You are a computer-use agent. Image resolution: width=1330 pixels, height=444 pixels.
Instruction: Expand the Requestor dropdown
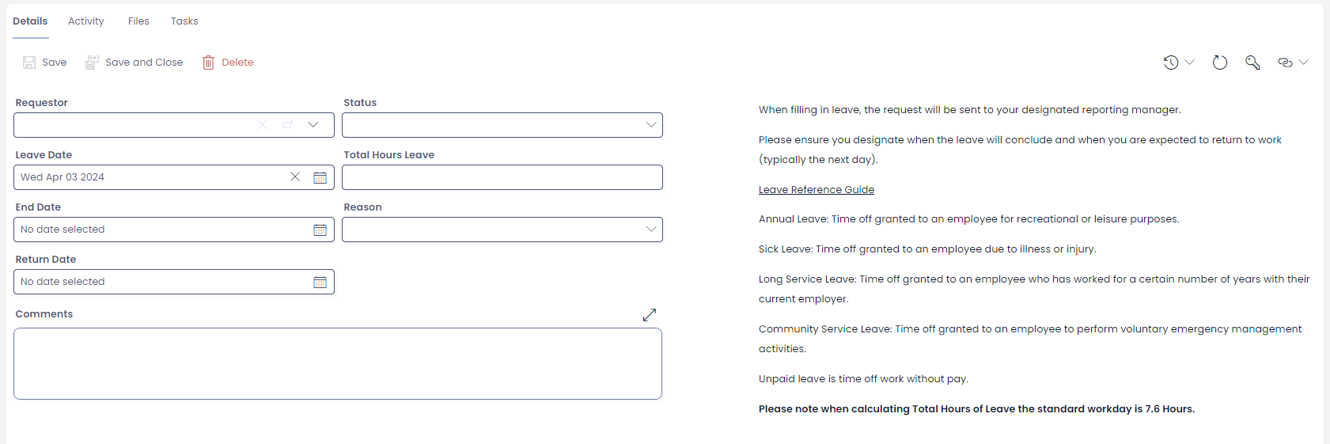pyautogui.click(x=314, y=125)
